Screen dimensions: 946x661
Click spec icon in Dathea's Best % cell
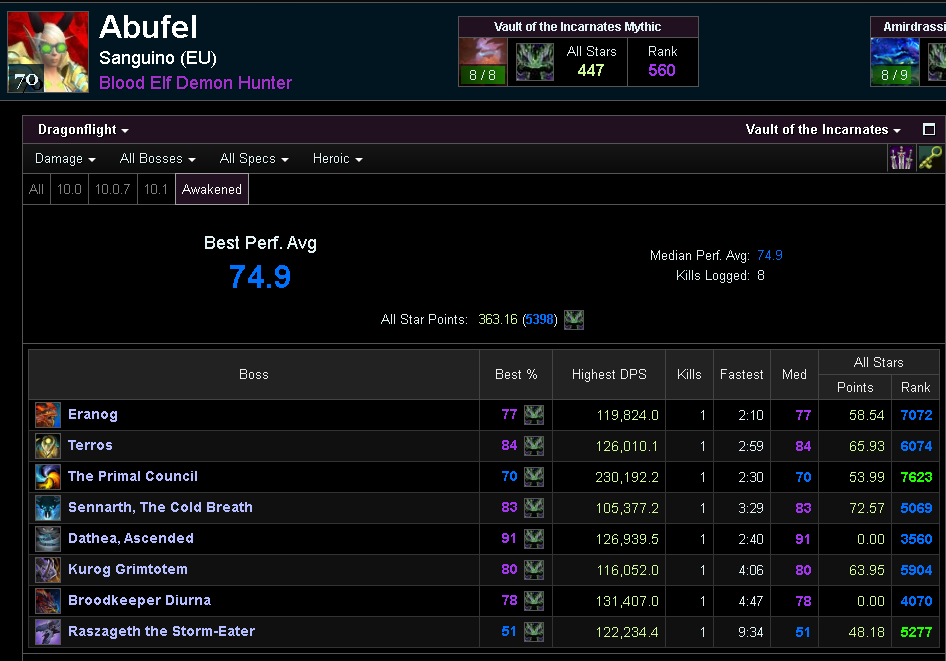pos(534,539)
